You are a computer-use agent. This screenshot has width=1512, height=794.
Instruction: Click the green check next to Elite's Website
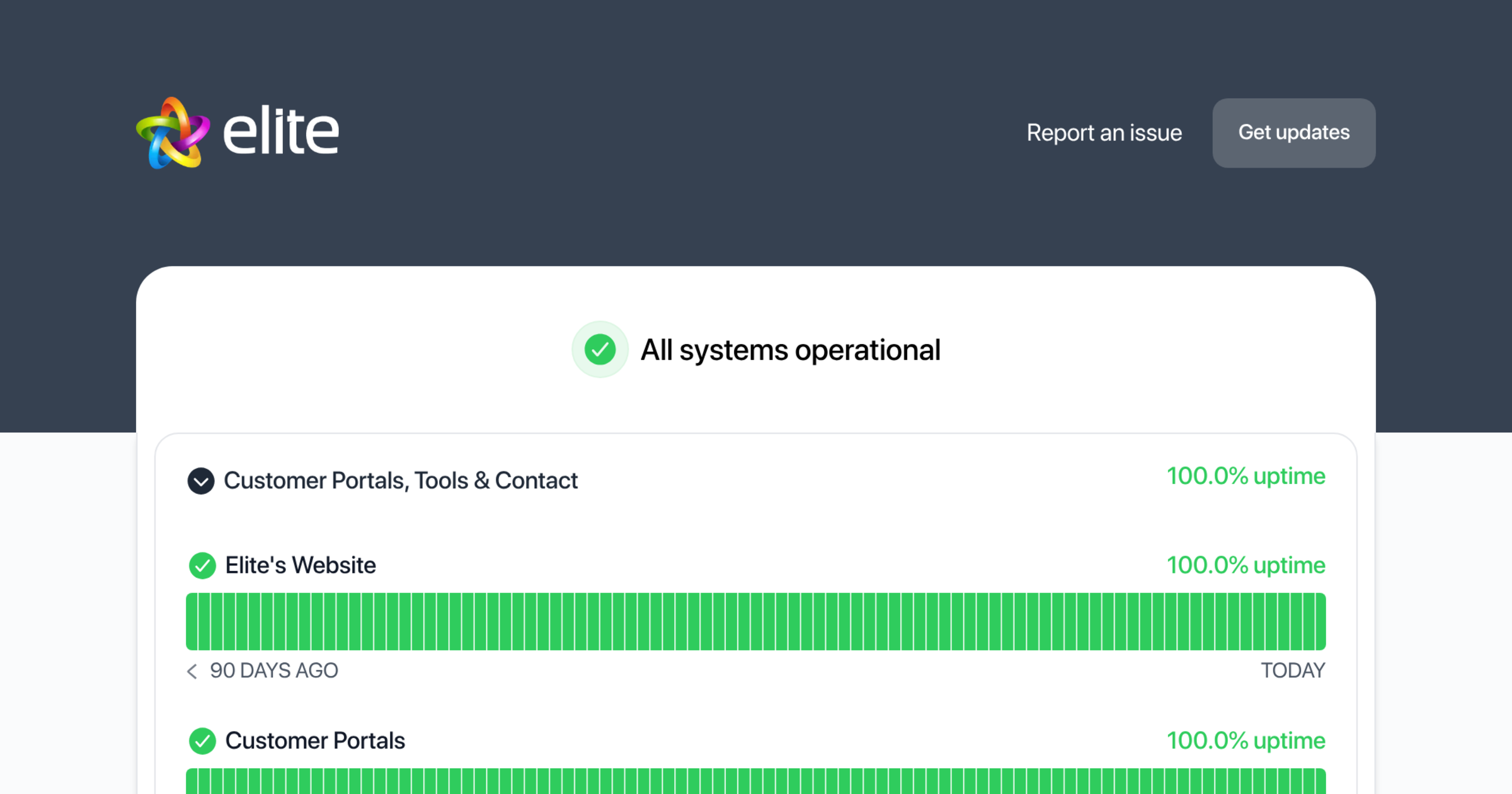point(202,565)
